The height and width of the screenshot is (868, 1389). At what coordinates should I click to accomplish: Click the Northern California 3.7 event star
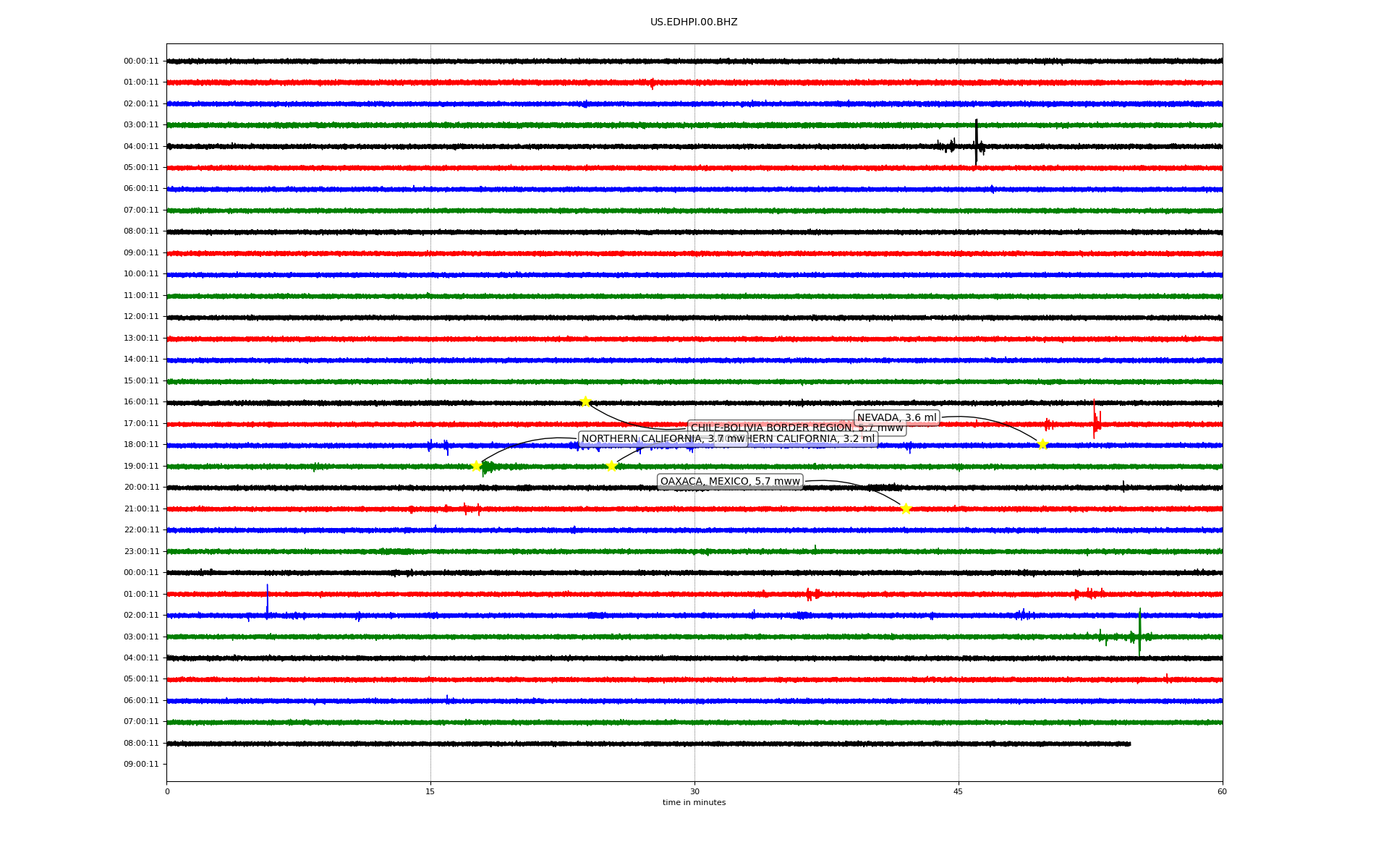click(476, 466)
